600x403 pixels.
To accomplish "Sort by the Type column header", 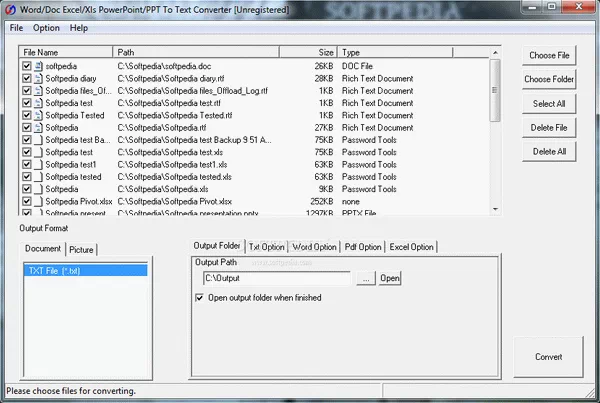I will pos(395,52).
